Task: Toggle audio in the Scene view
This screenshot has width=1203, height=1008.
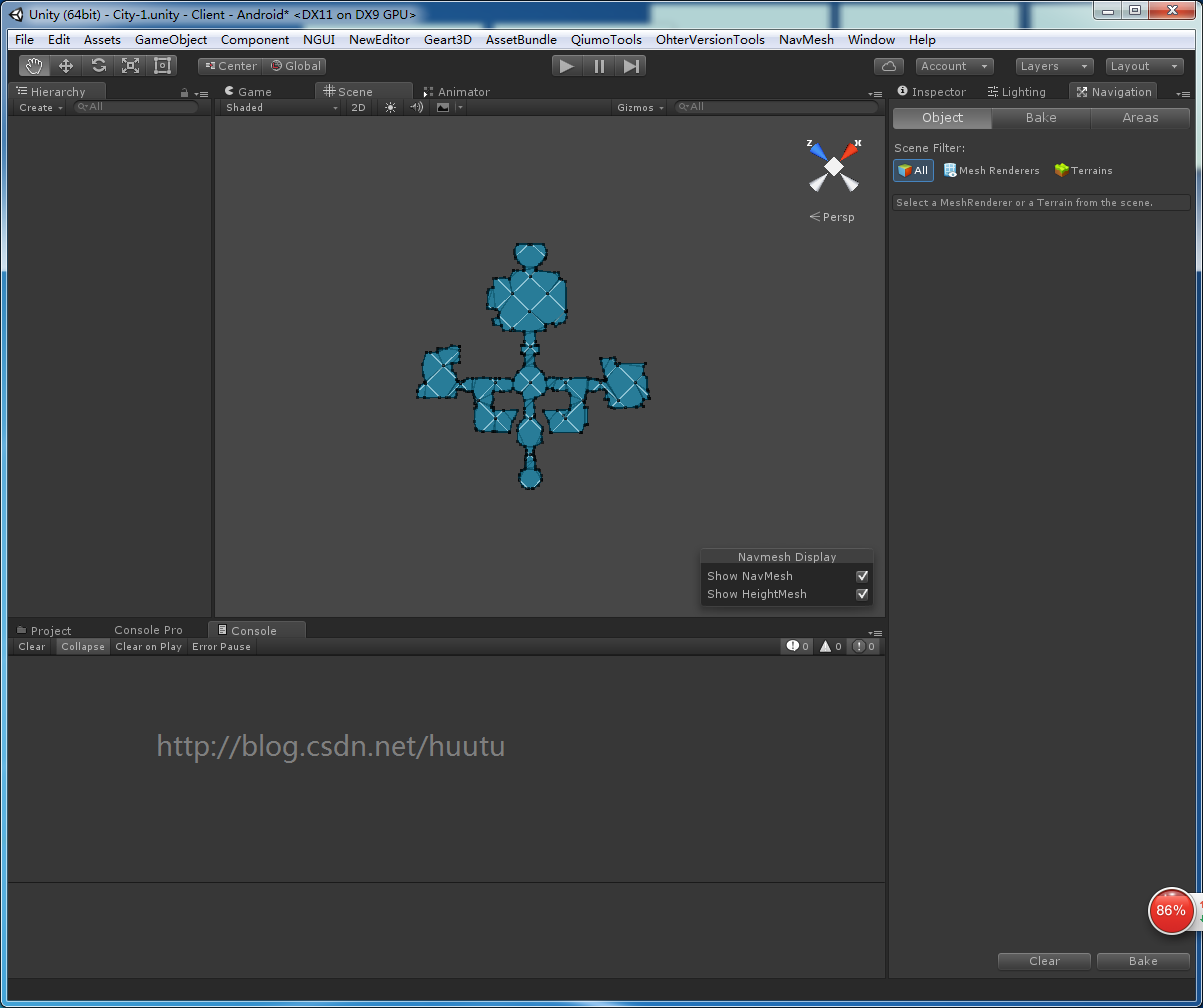Action: pos(416,107)
